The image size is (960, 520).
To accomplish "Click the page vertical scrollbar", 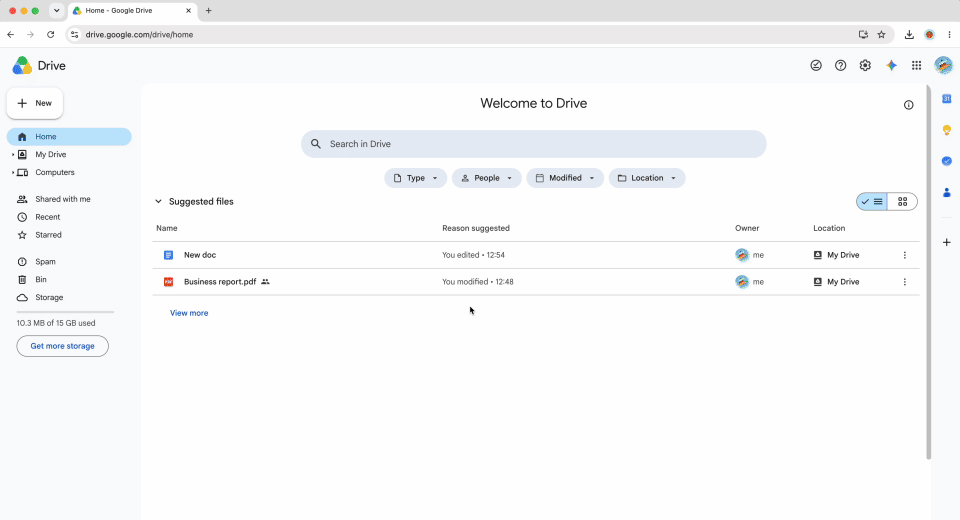I will 928,273.
